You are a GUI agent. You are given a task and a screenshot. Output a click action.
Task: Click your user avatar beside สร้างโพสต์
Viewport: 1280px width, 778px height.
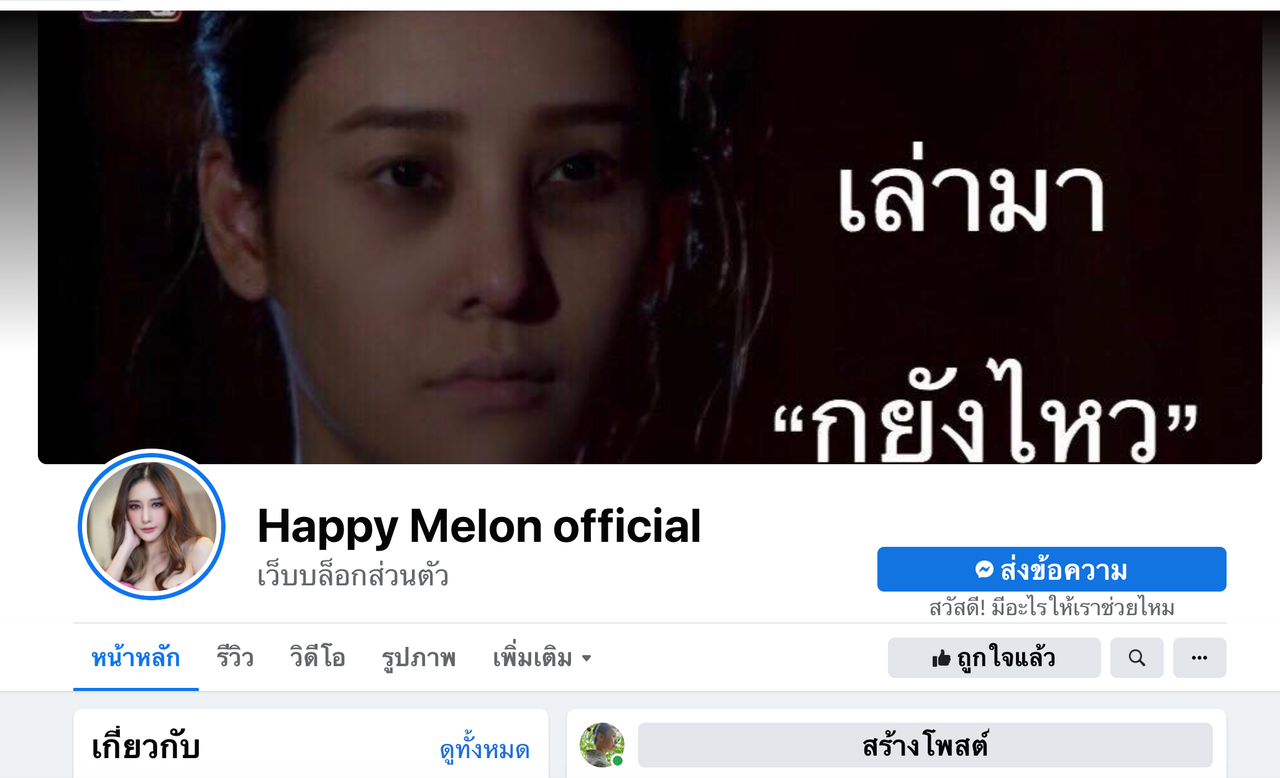point(602,745)
